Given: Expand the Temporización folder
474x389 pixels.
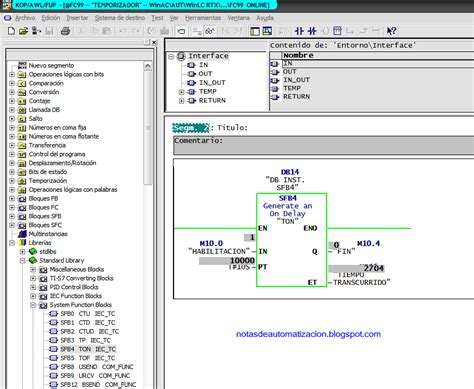Looking at the screenshot, I should click(x=12, y=181).
